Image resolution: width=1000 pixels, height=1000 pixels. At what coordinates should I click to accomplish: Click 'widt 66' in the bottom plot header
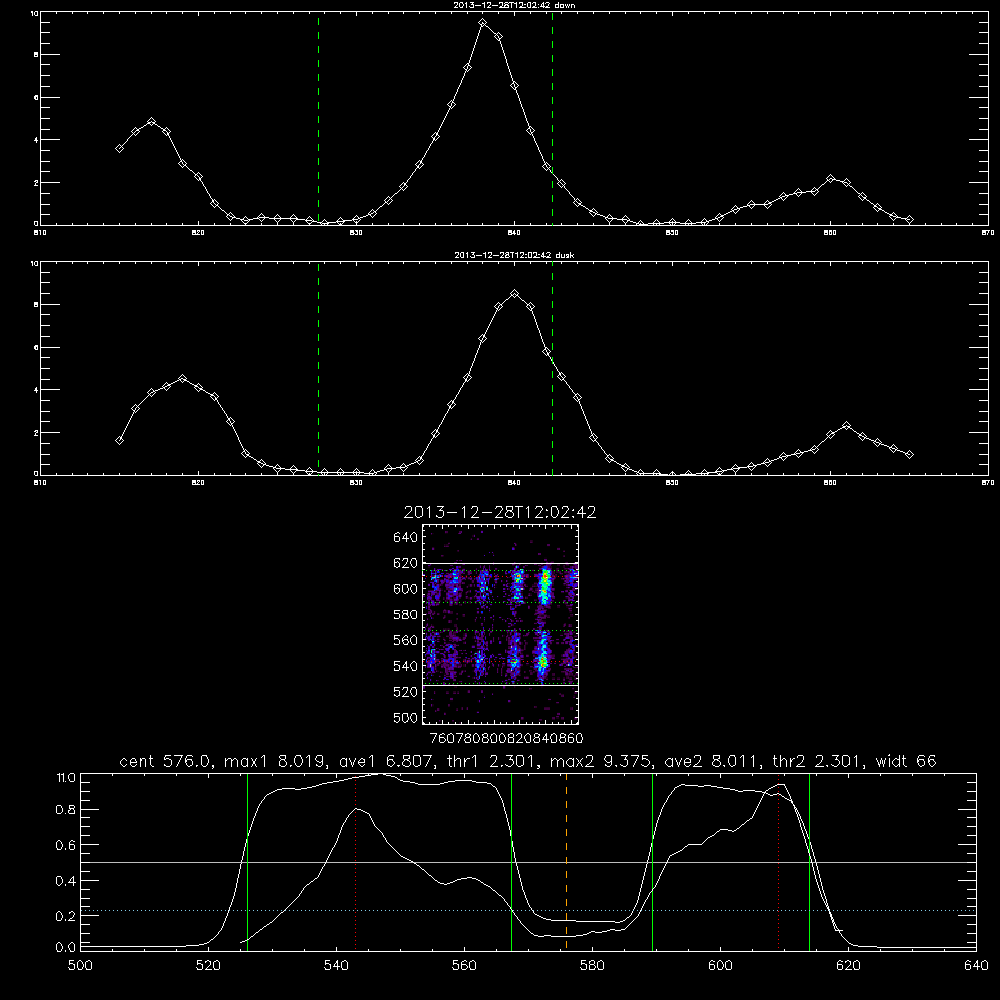click(x=906, y=761)
